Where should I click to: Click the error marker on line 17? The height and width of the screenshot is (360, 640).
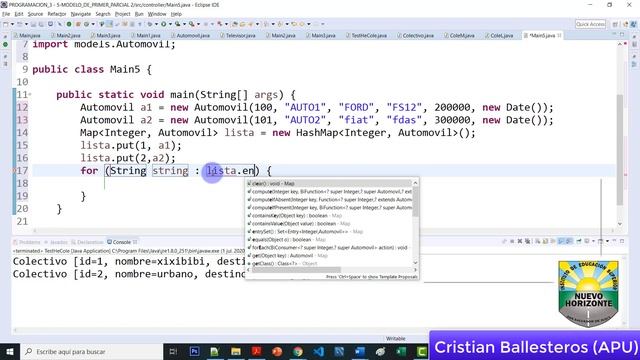pyautogui.click(x=15, y=171)
